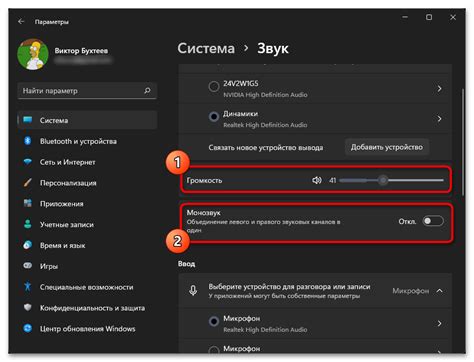Close the Параметры window
Image resolution: width=474 pixels, height=362 pixels.
(x=453, y=17)
